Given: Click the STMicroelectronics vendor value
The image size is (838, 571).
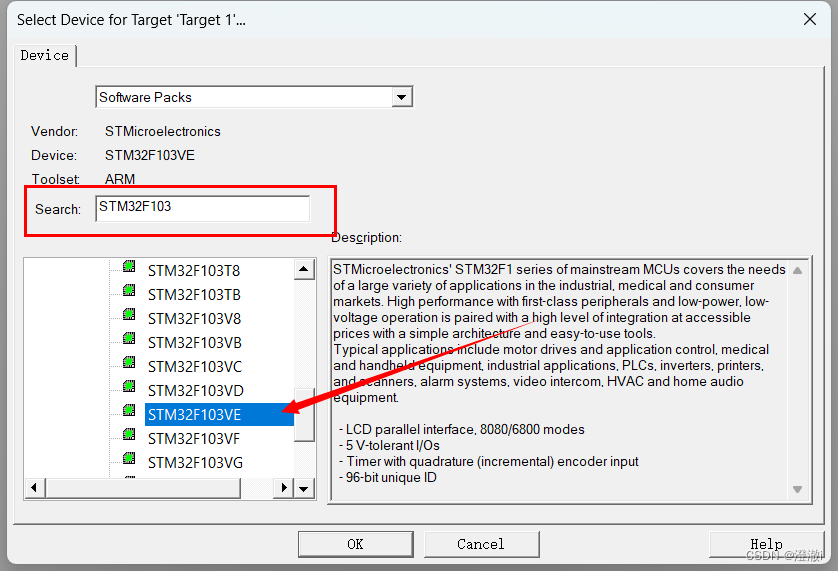Looking at the screenshot, I should [162, 132].
